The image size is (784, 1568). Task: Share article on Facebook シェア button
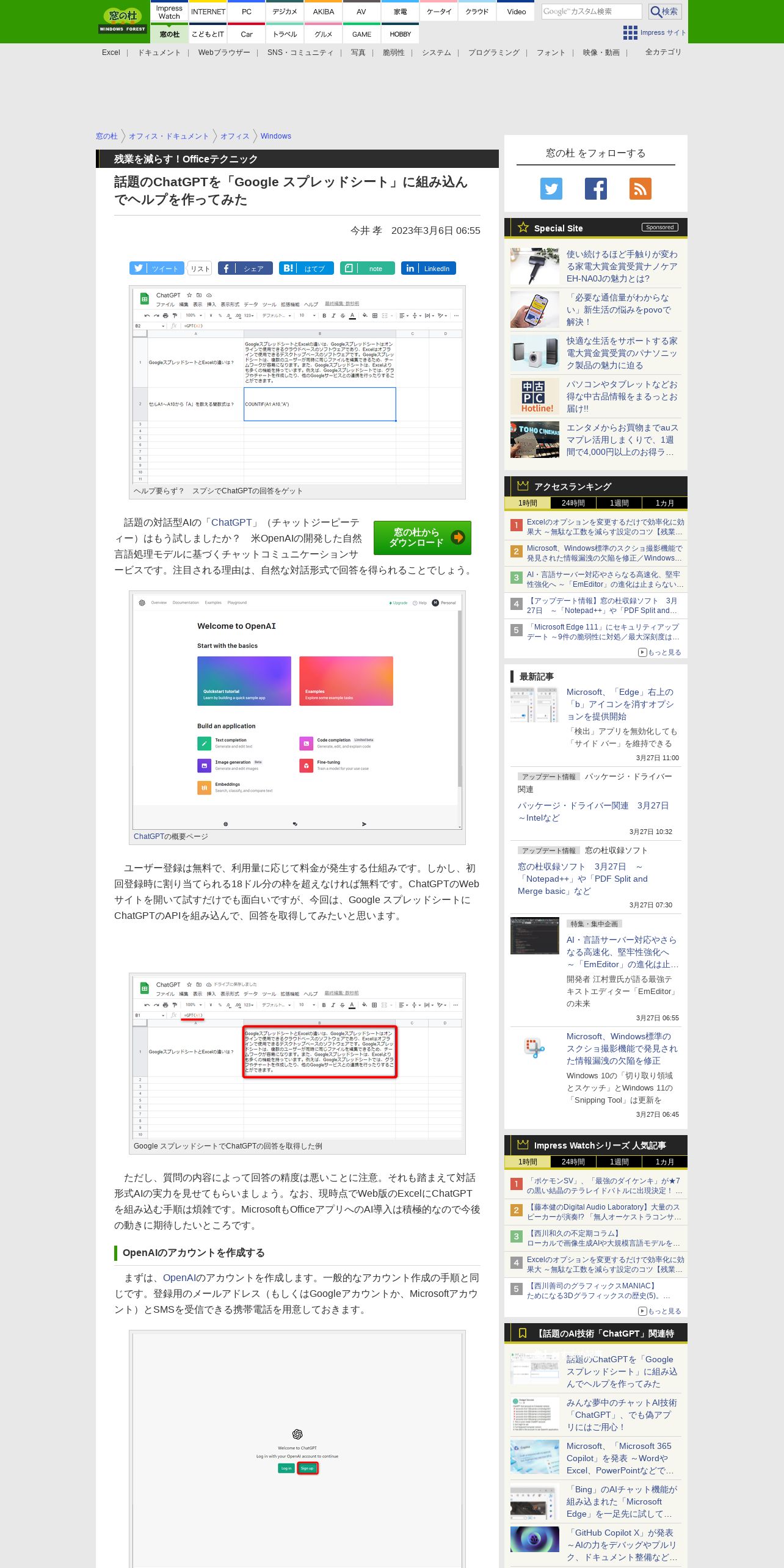[x=245, y=268]
